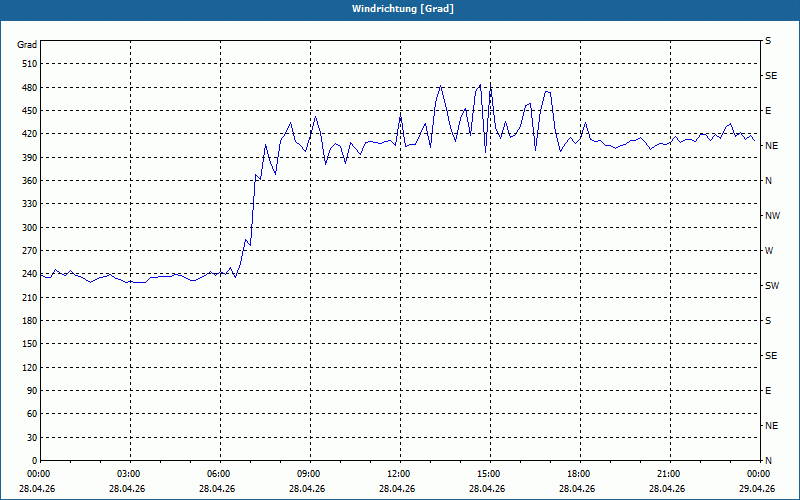Click the 00:00 label starting the time axis
The width and height of the screenshot is (800, 500).
click(37, 474)
